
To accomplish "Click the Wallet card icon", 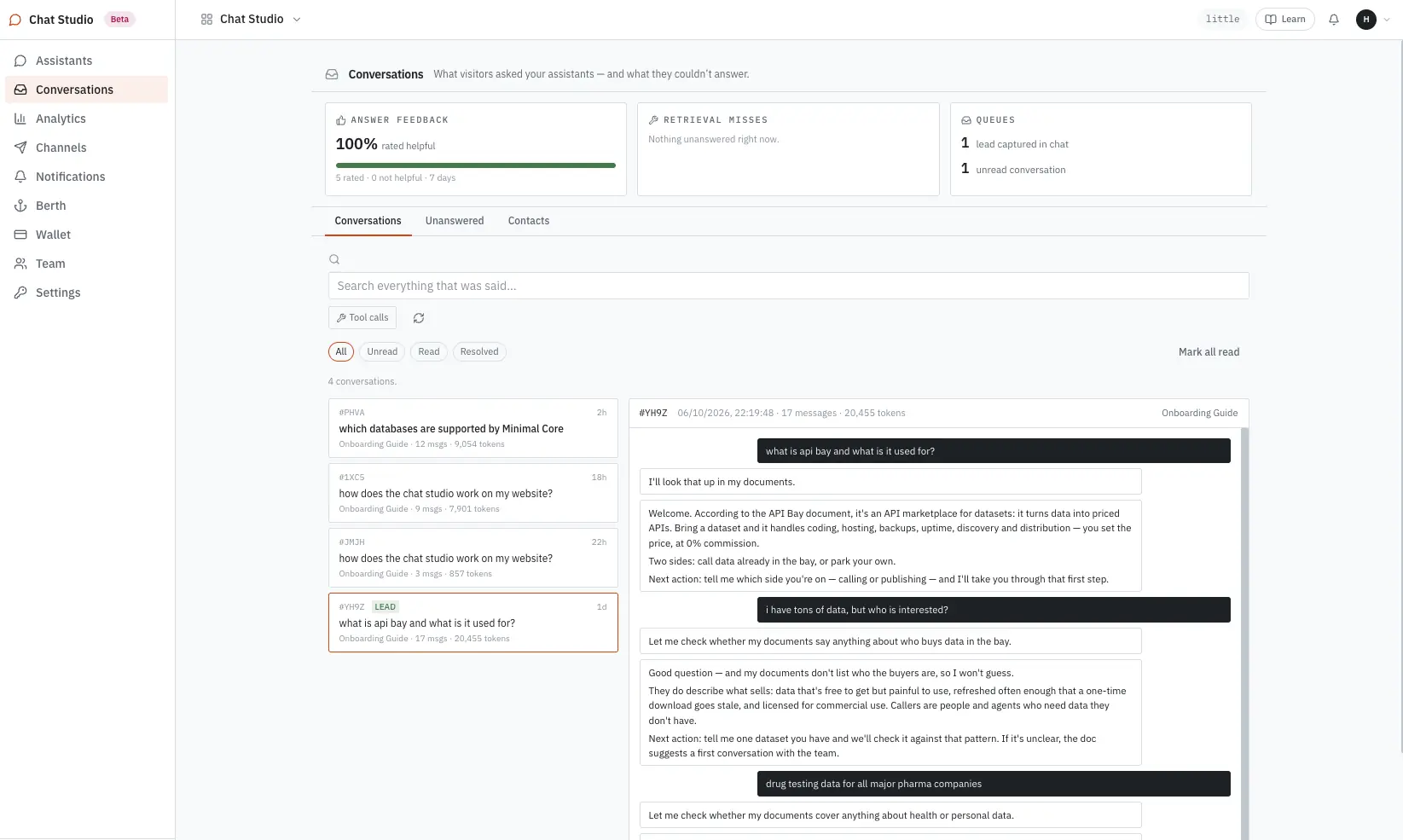I will tap(20, 235).
